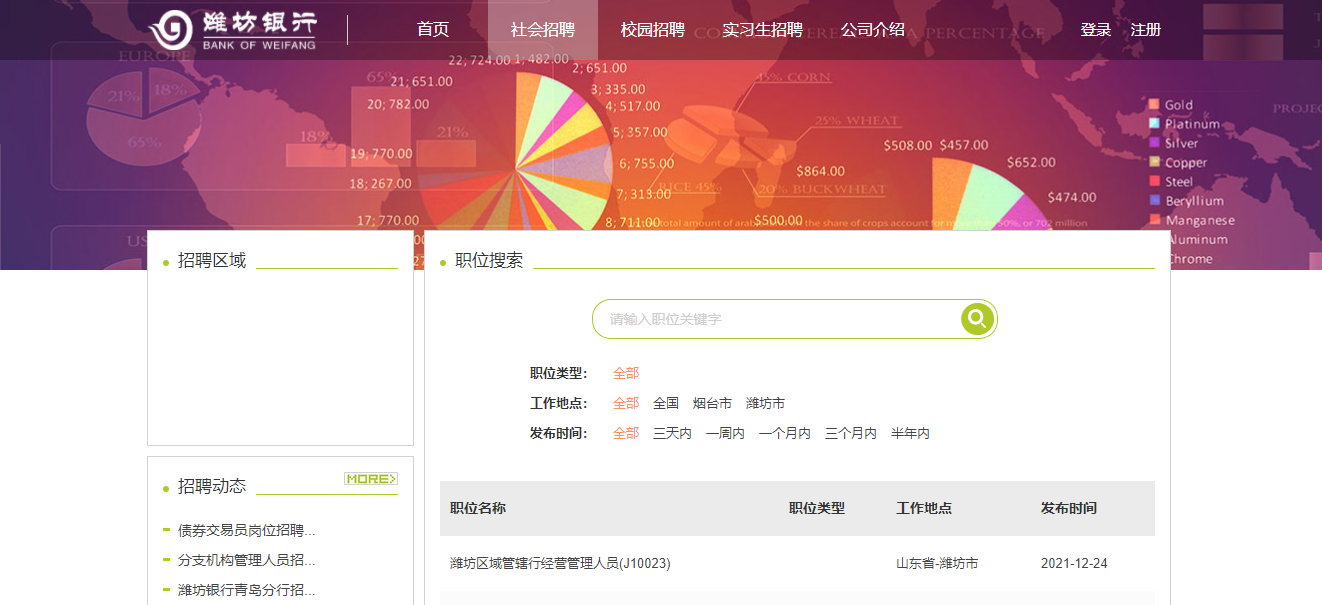Switch to the 校园招聘 tab
The image size is (1322, 605).
click(x=652, y=30)
